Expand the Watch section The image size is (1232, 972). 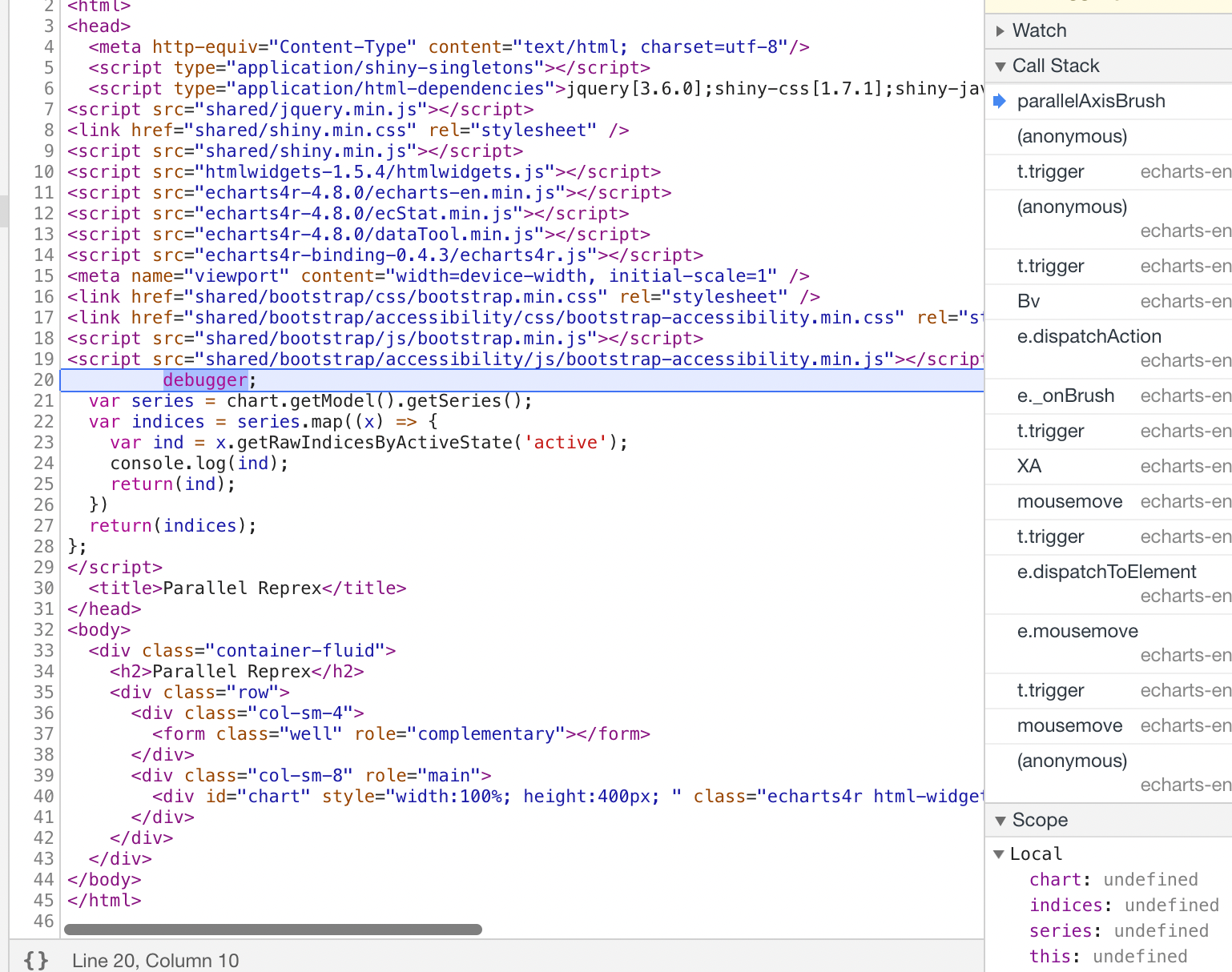[x=1000, y=30]
